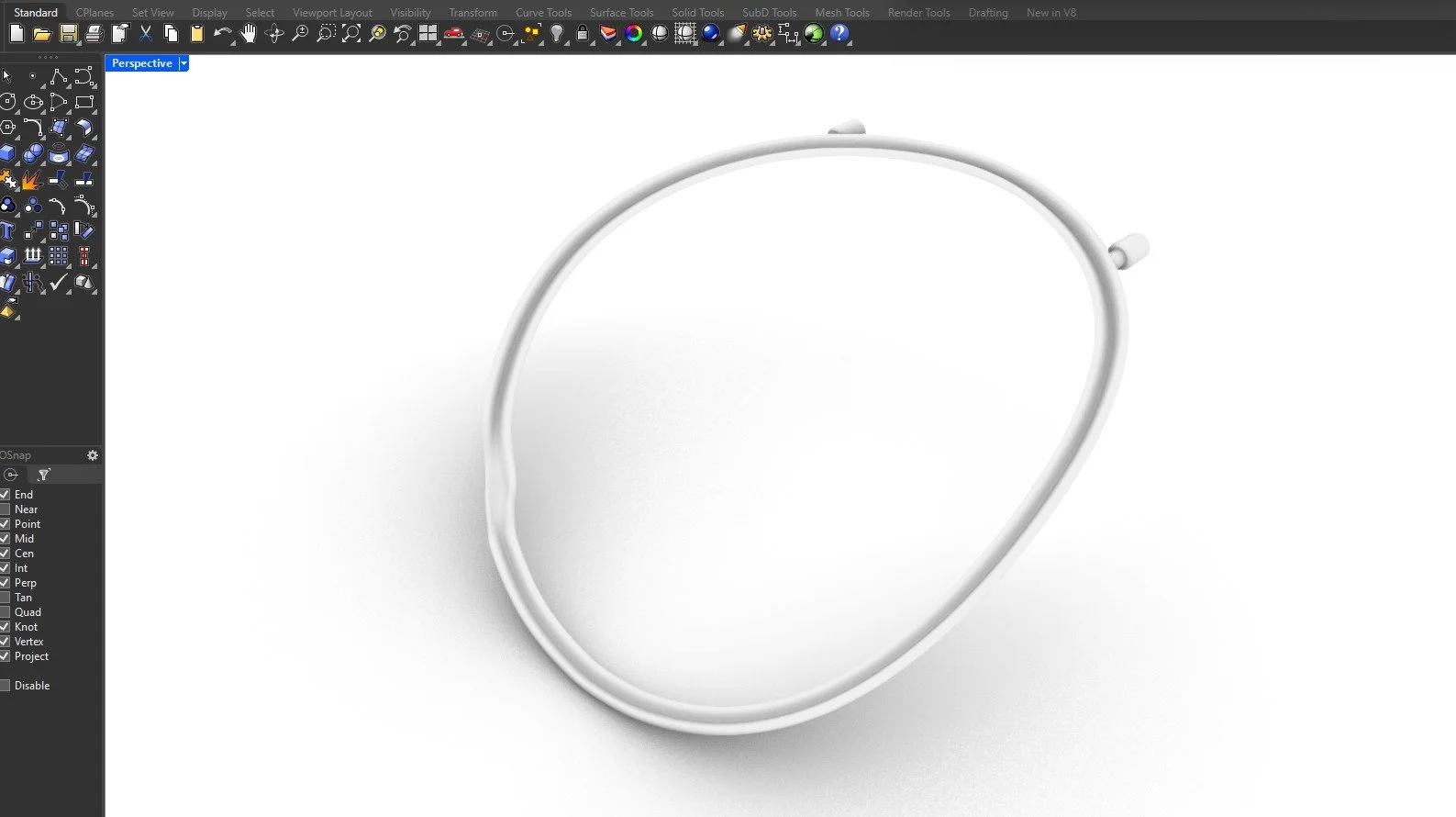Click the Print icon
1456x817 pixels.
(x=94, y=34)
